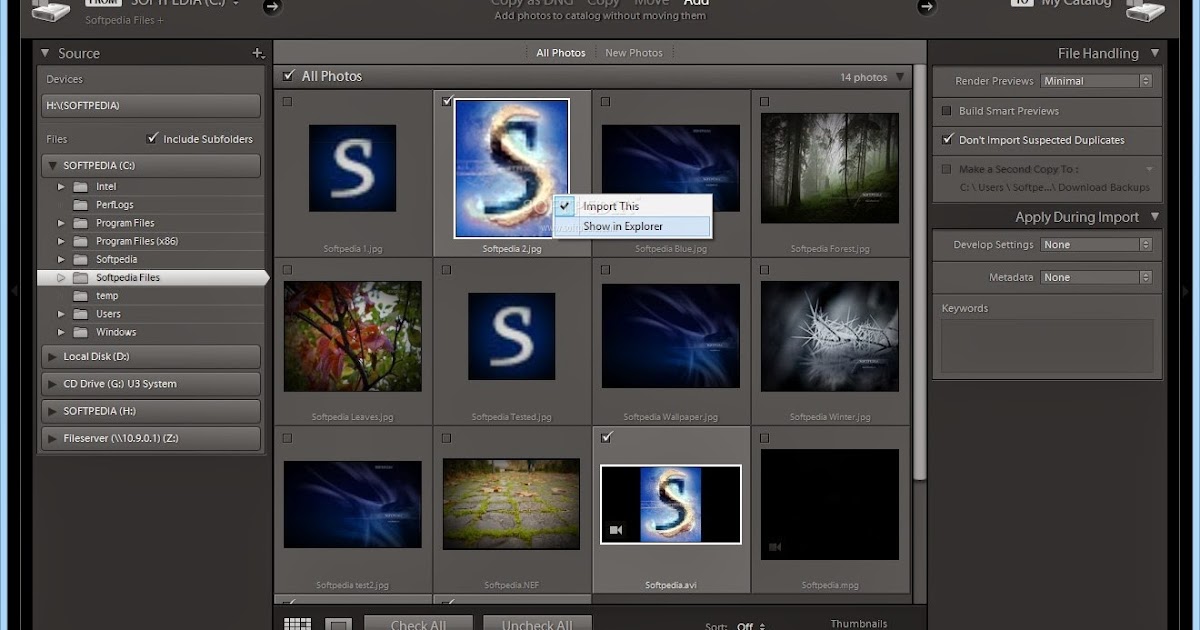Expand the CD Drive (G:) U3 System volume
Viewport: 1200px width, 630px height.
click(53, 383)
